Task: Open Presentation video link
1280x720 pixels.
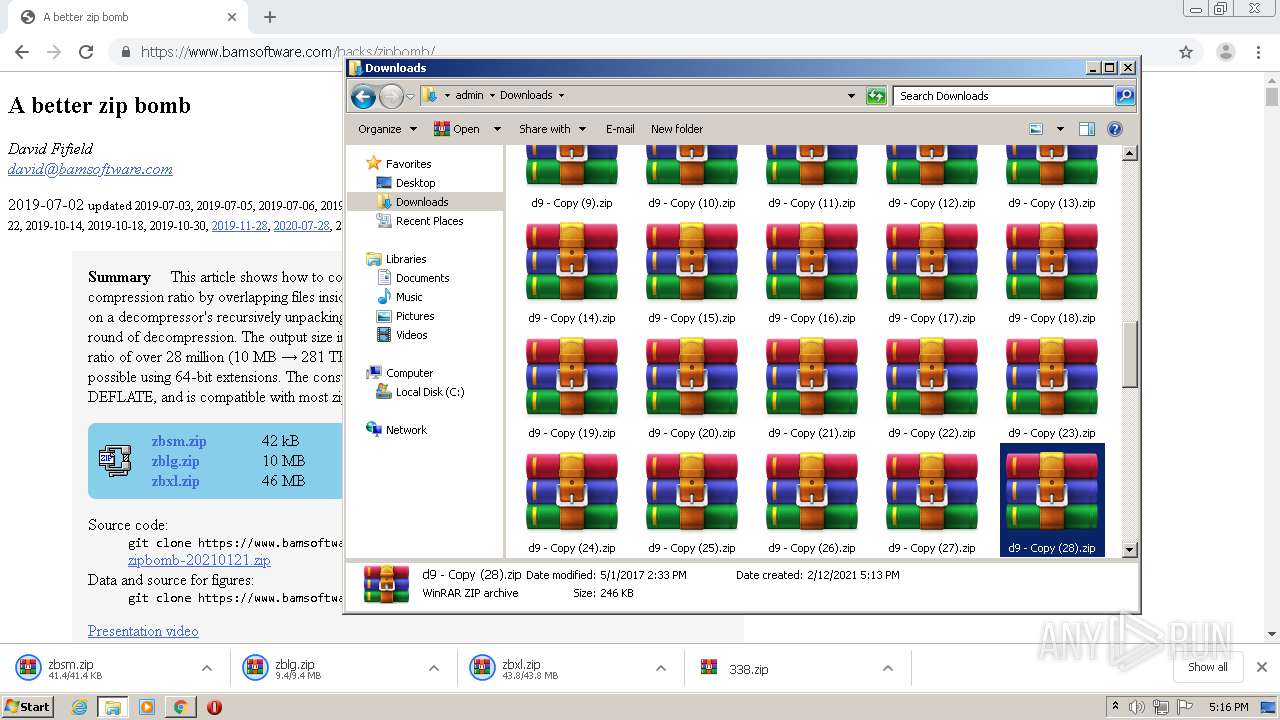Action: coord(143,631)
